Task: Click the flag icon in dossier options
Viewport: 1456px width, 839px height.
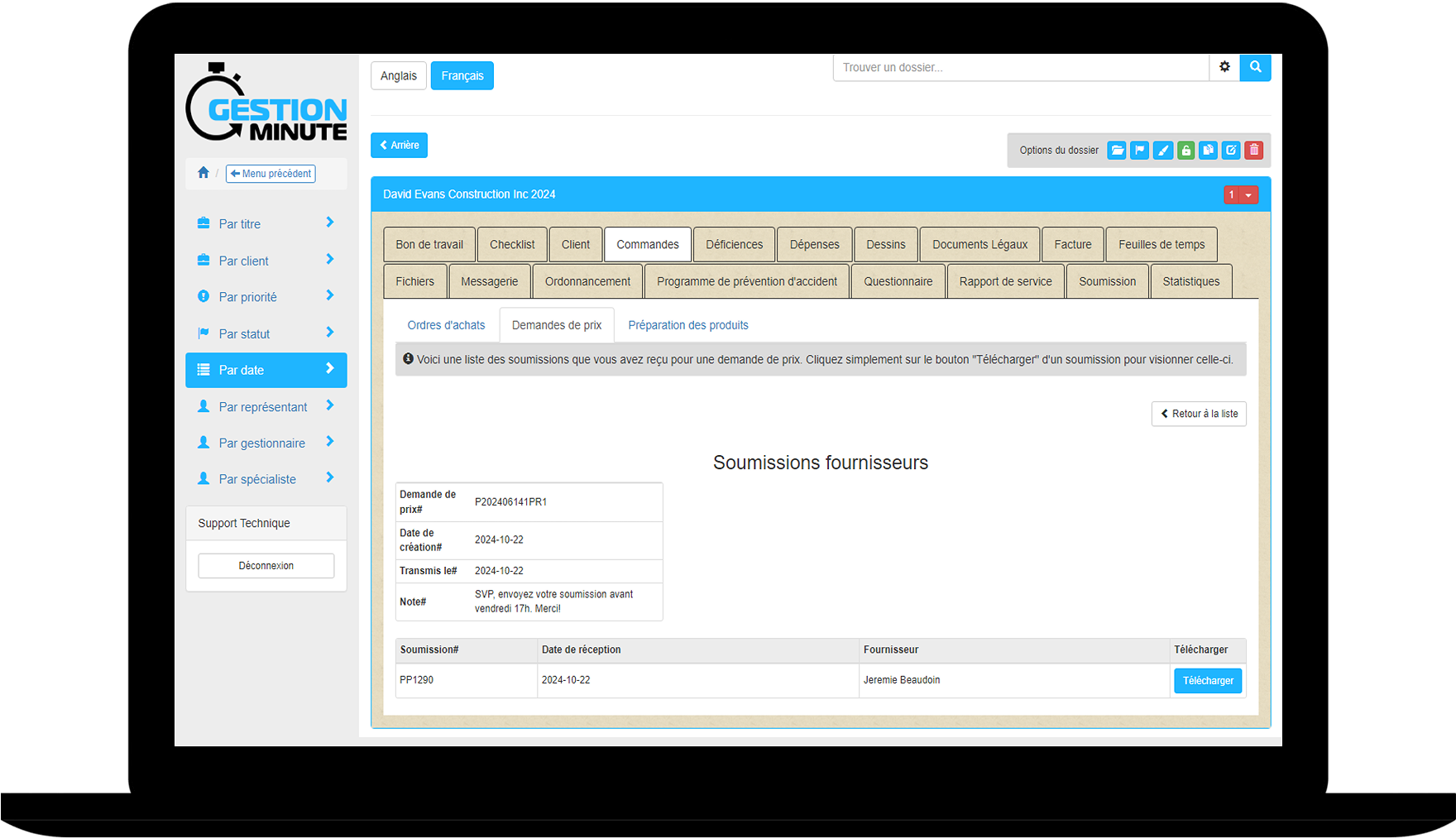Action: click(x=1139, y=151)
